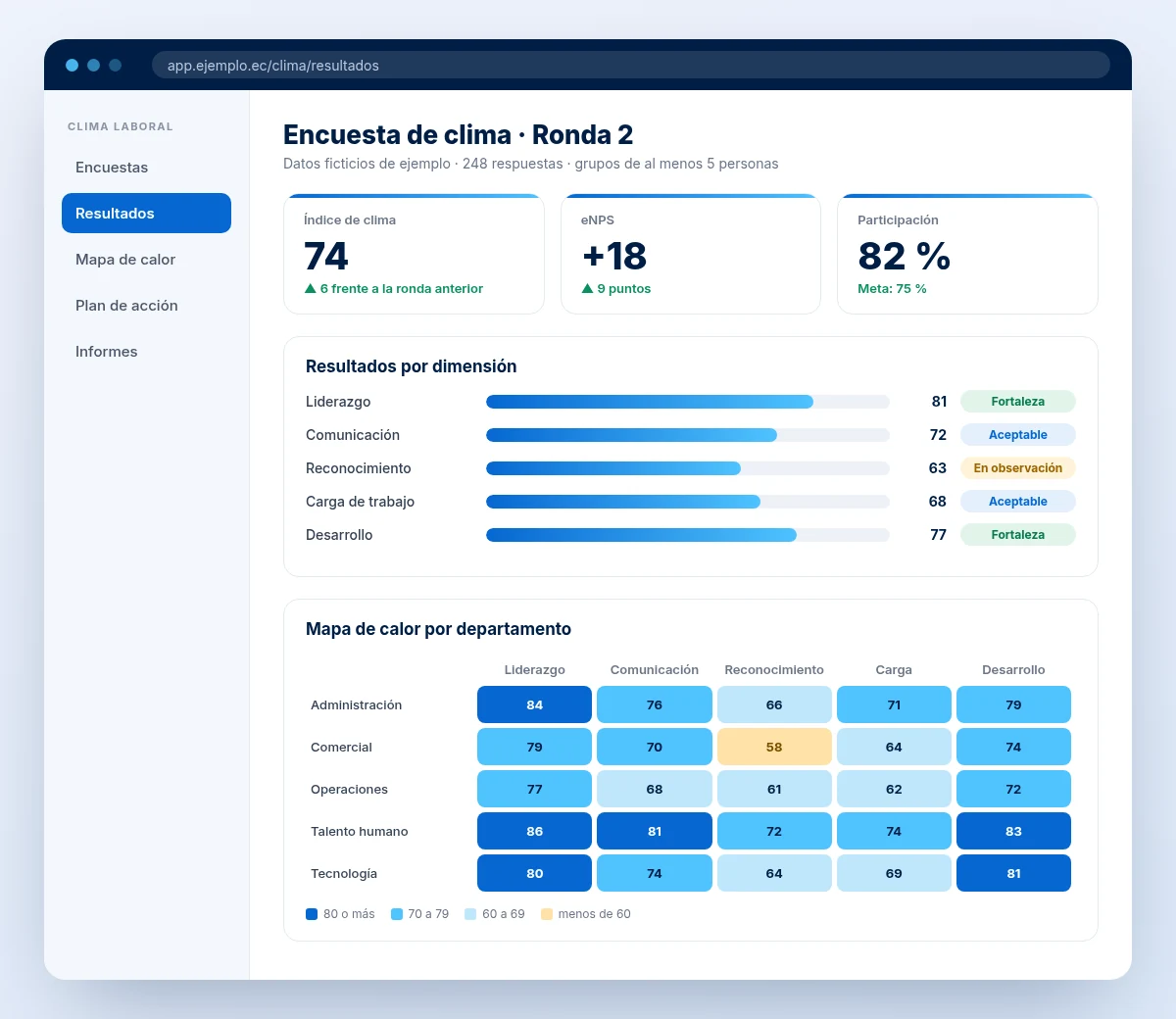Click the Administración row label

pyautogui.click(x=357, y=705)
